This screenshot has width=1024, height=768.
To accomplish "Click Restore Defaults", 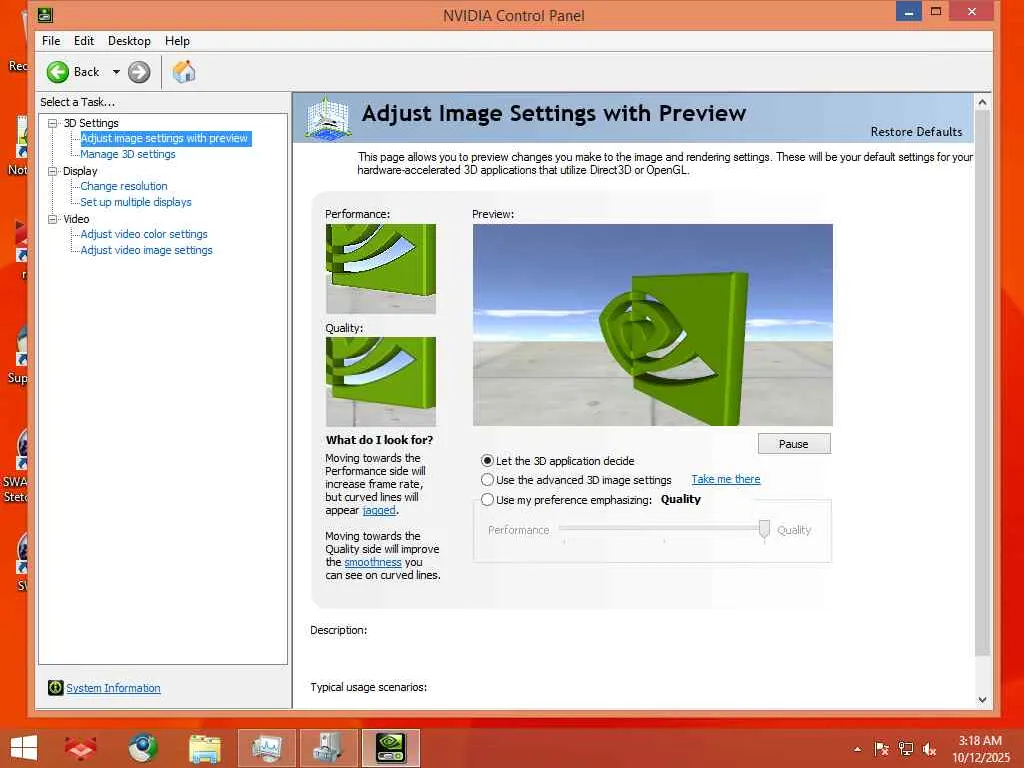I will pyautogui.click(x=916, y=131).
